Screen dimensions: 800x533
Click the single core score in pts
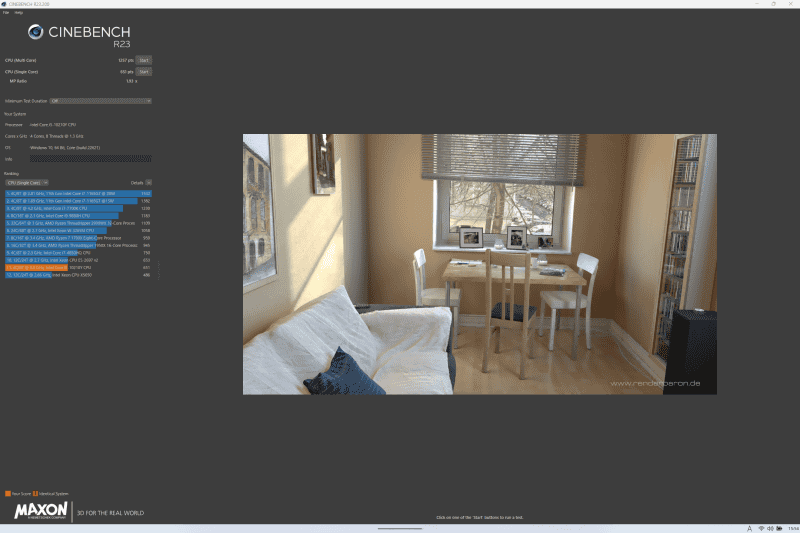coord(127,72)
